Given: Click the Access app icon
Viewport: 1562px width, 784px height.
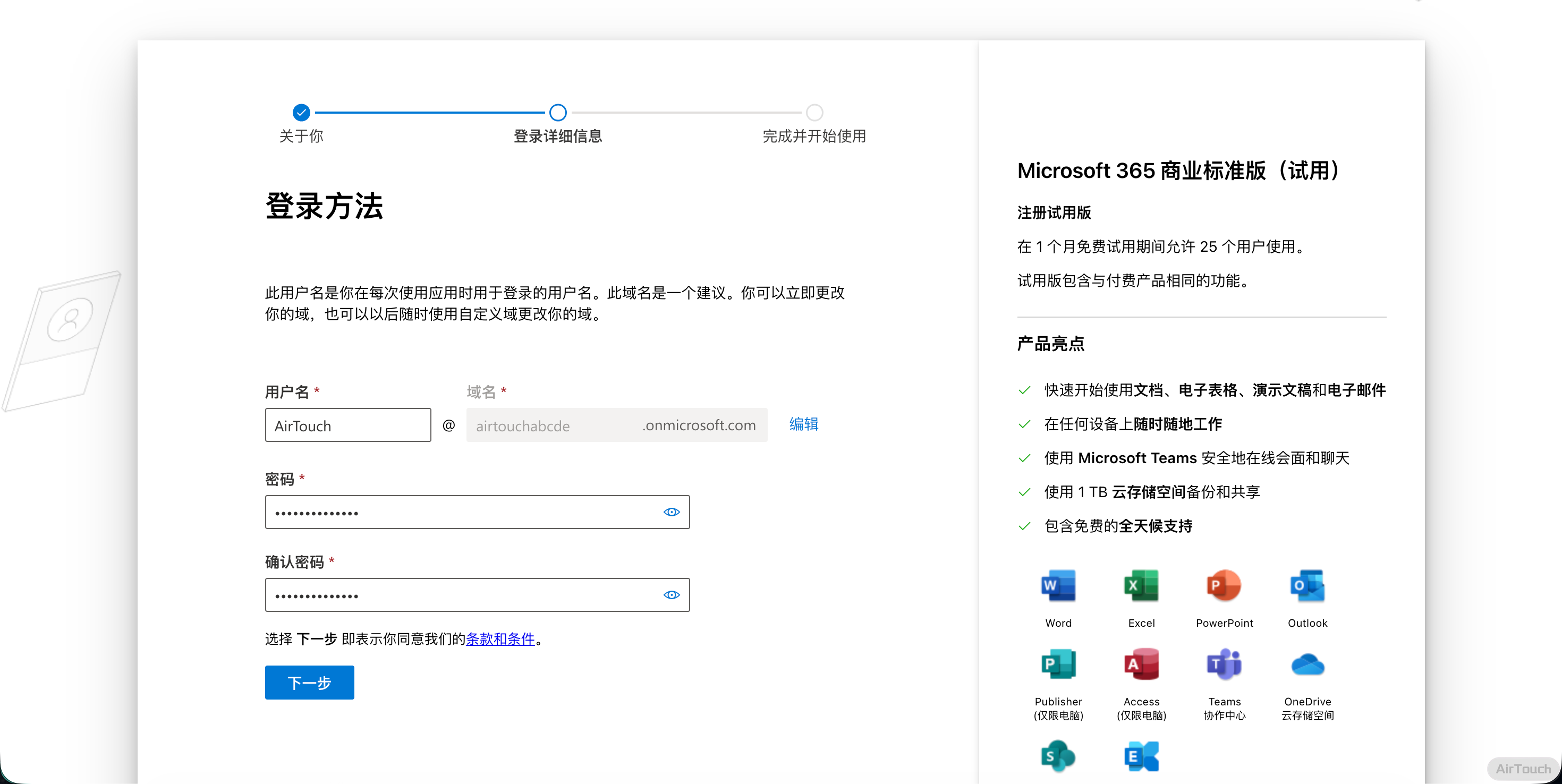Looking at the screenshot, I should [1141, 664].
